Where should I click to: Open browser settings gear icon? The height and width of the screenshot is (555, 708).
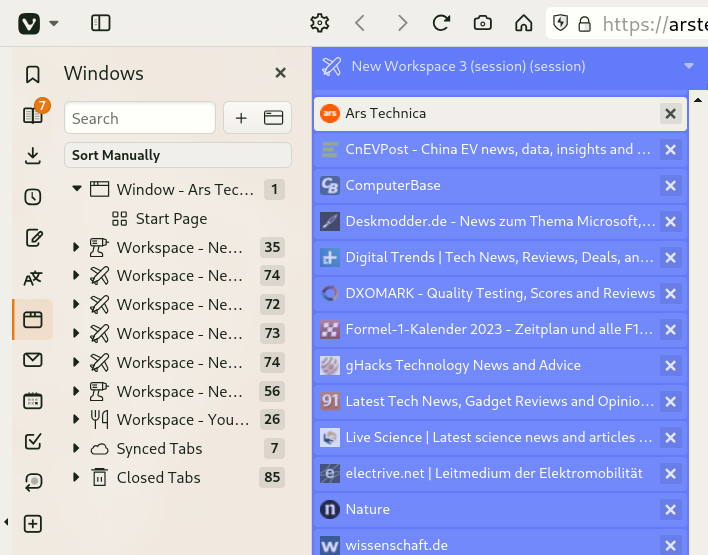click(320, 23)
